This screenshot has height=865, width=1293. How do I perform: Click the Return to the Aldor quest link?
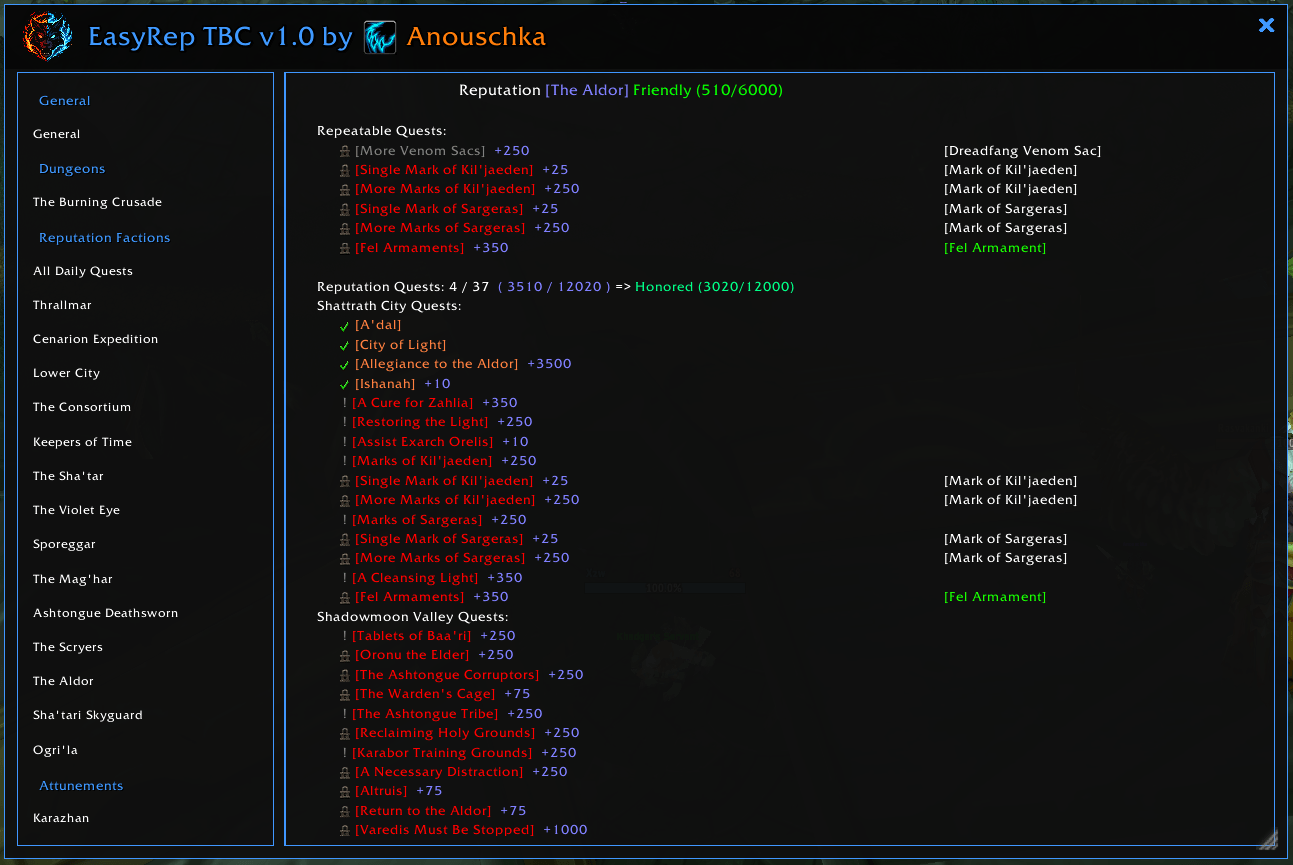coord(423,811)
